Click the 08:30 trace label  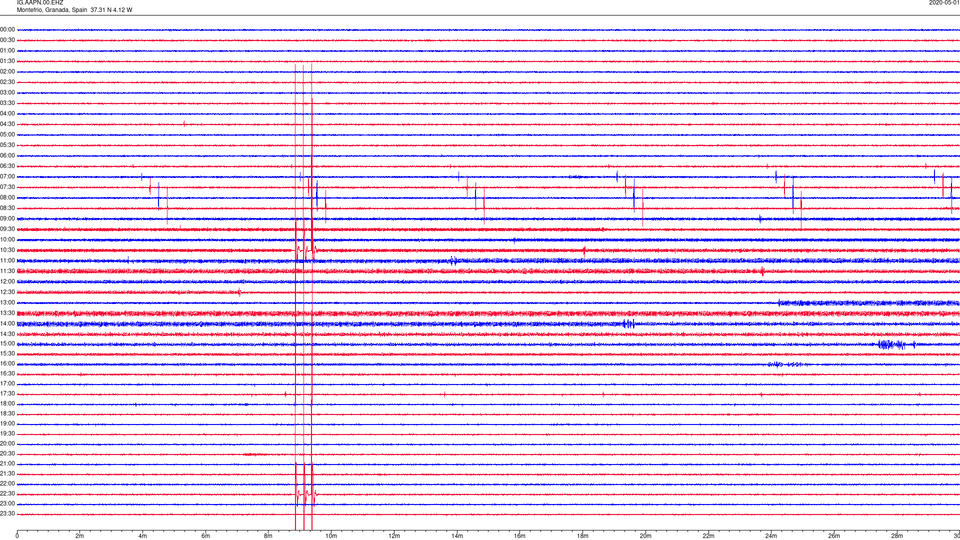(7, 208)
